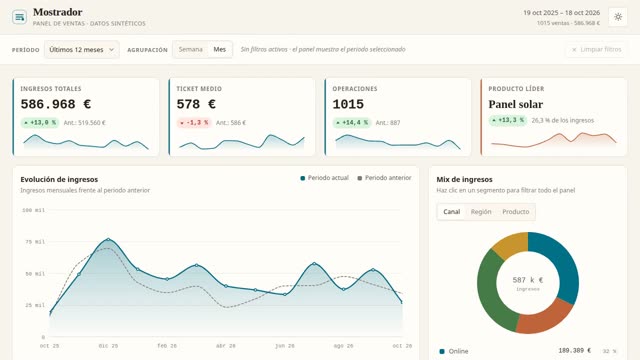Click the Mostrador app logo icon
The image size is (640, 360).
pyautogui.click(x=19, y=17)
